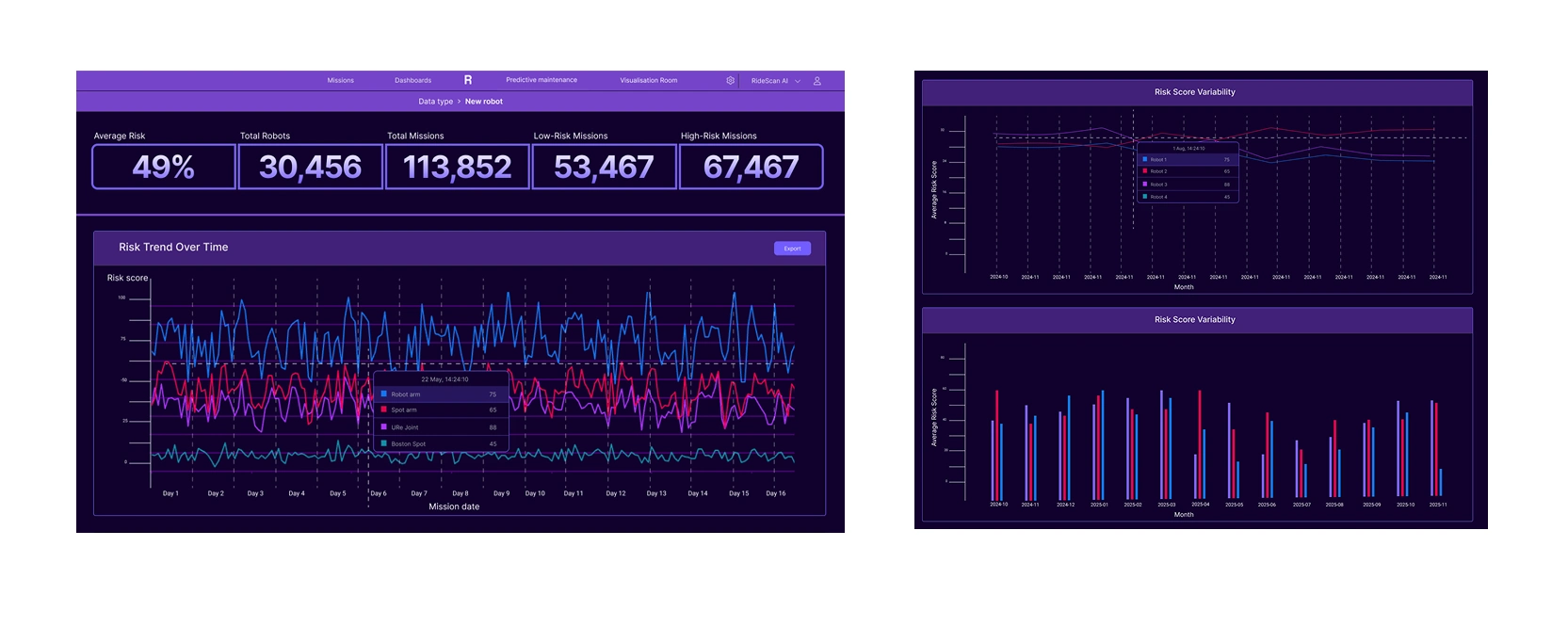The image size is (1568, 627).
Task: Click the 49% Average Risk card
Action: point(164,167)
